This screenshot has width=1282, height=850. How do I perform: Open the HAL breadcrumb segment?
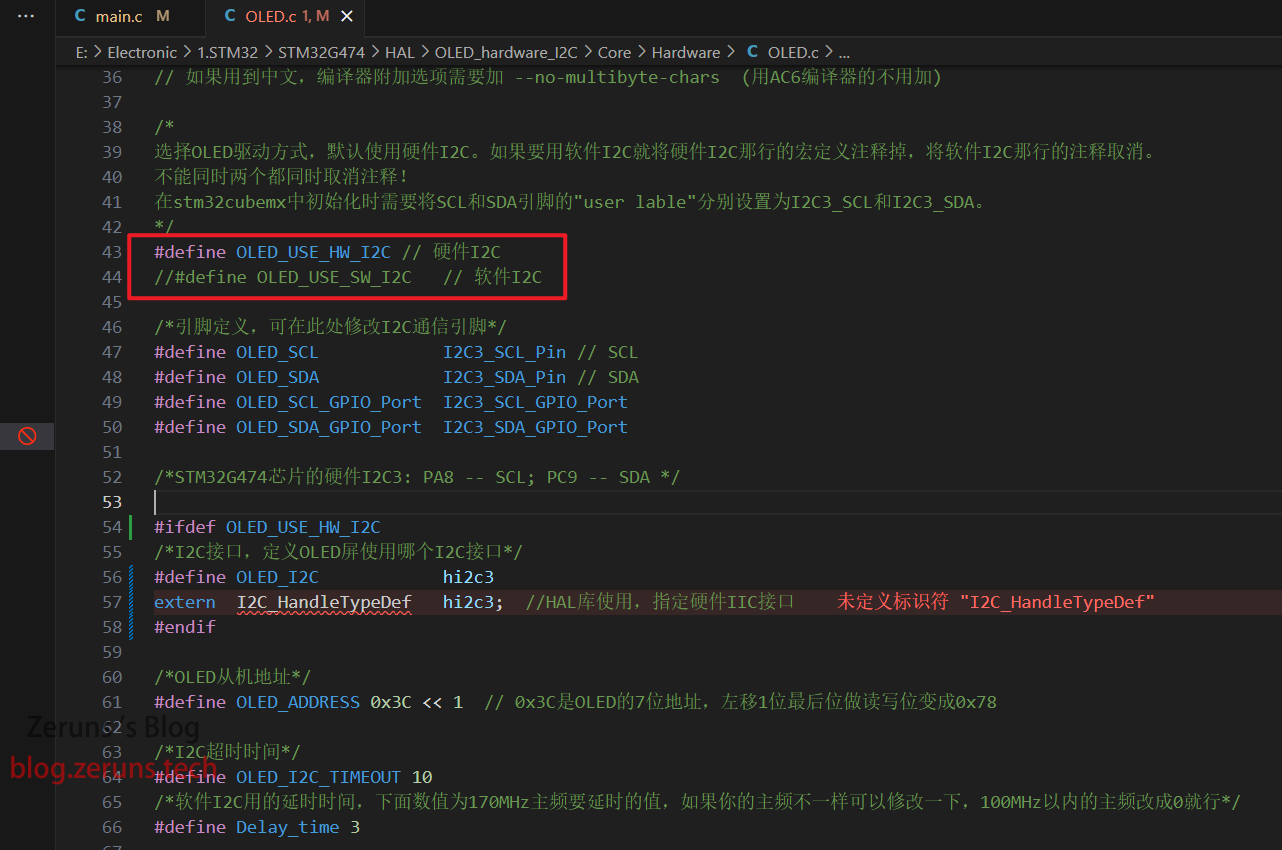(400, 52)
